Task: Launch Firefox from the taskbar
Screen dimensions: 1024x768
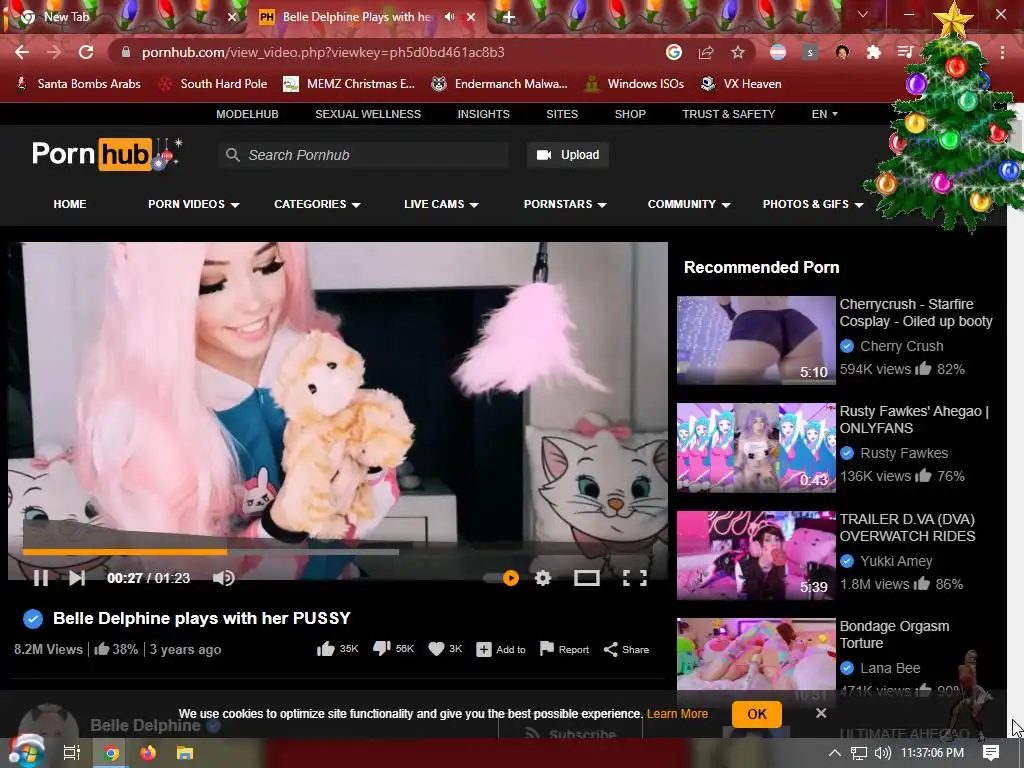Action: (148, 753)
